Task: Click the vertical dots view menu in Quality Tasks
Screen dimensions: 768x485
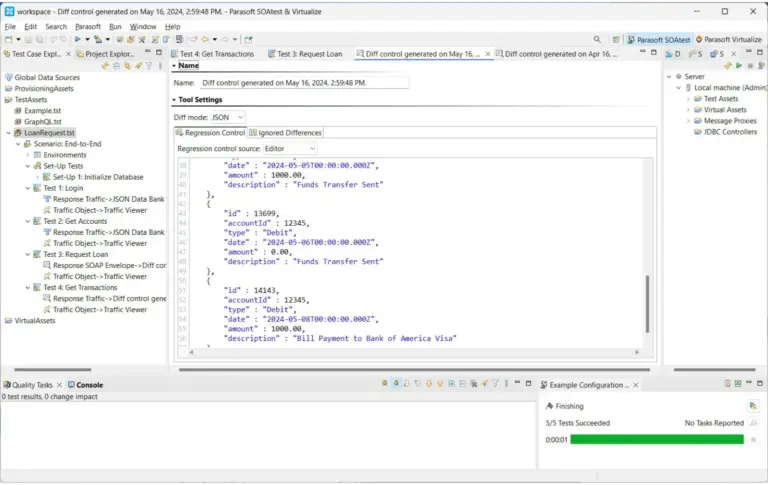Action: (x=506, y=384)
